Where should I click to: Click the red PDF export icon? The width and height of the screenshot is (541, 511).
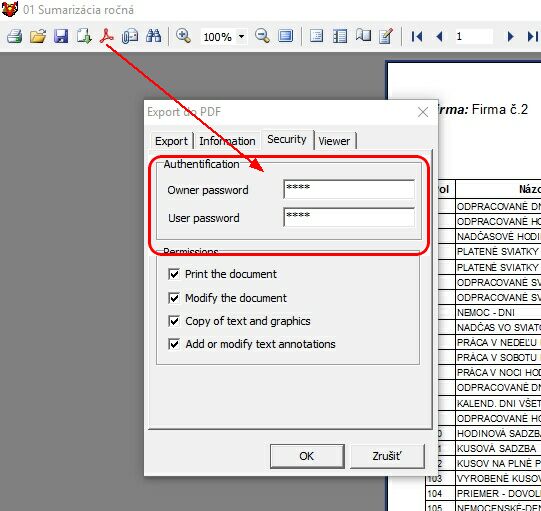tap(106, 36)
